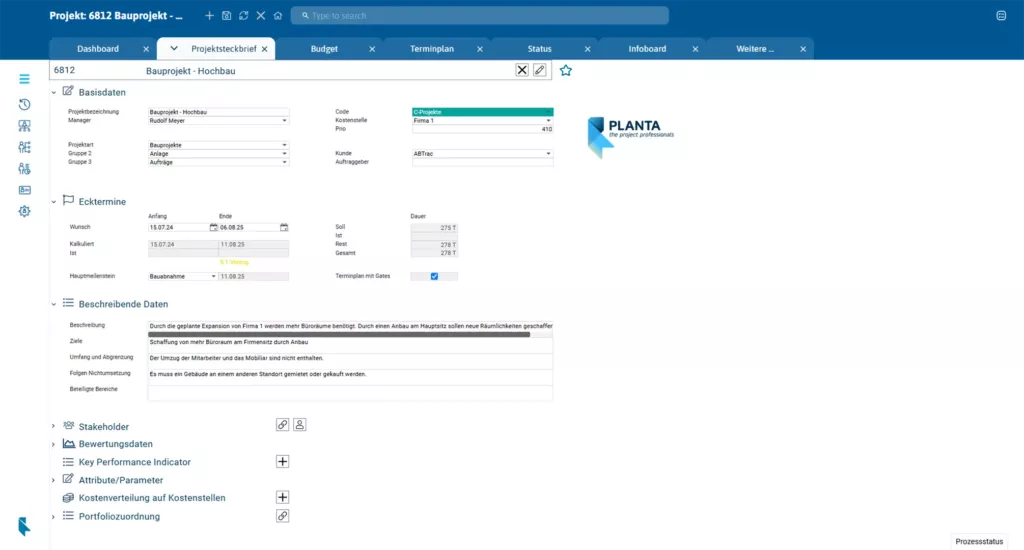Click the green C-Projekte Code field
1024x550 pixels.
[x=483, y=112]
